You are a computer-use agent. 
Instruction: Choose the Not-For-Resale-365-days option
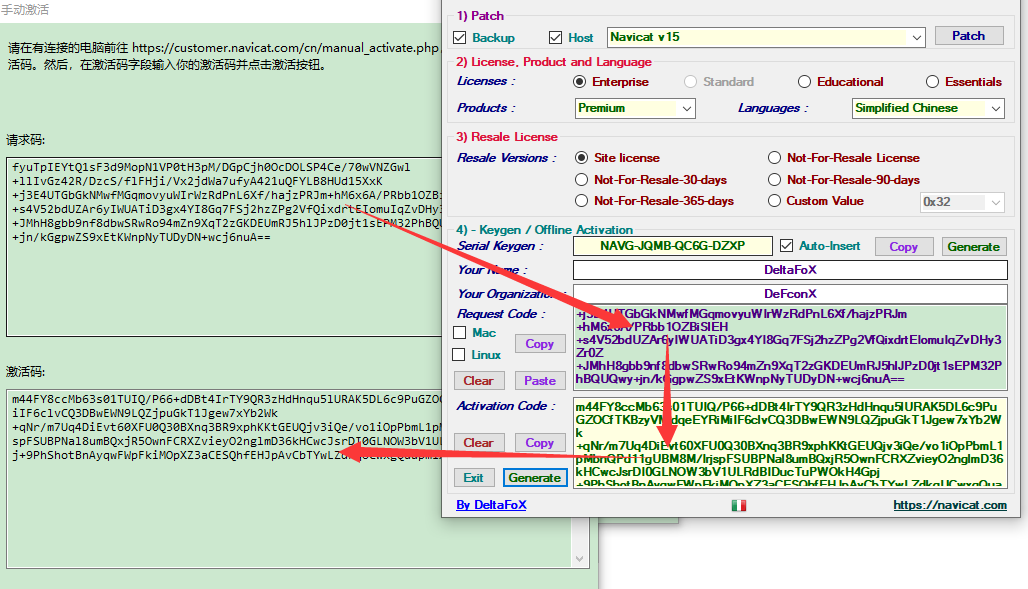tap(581, 201)
